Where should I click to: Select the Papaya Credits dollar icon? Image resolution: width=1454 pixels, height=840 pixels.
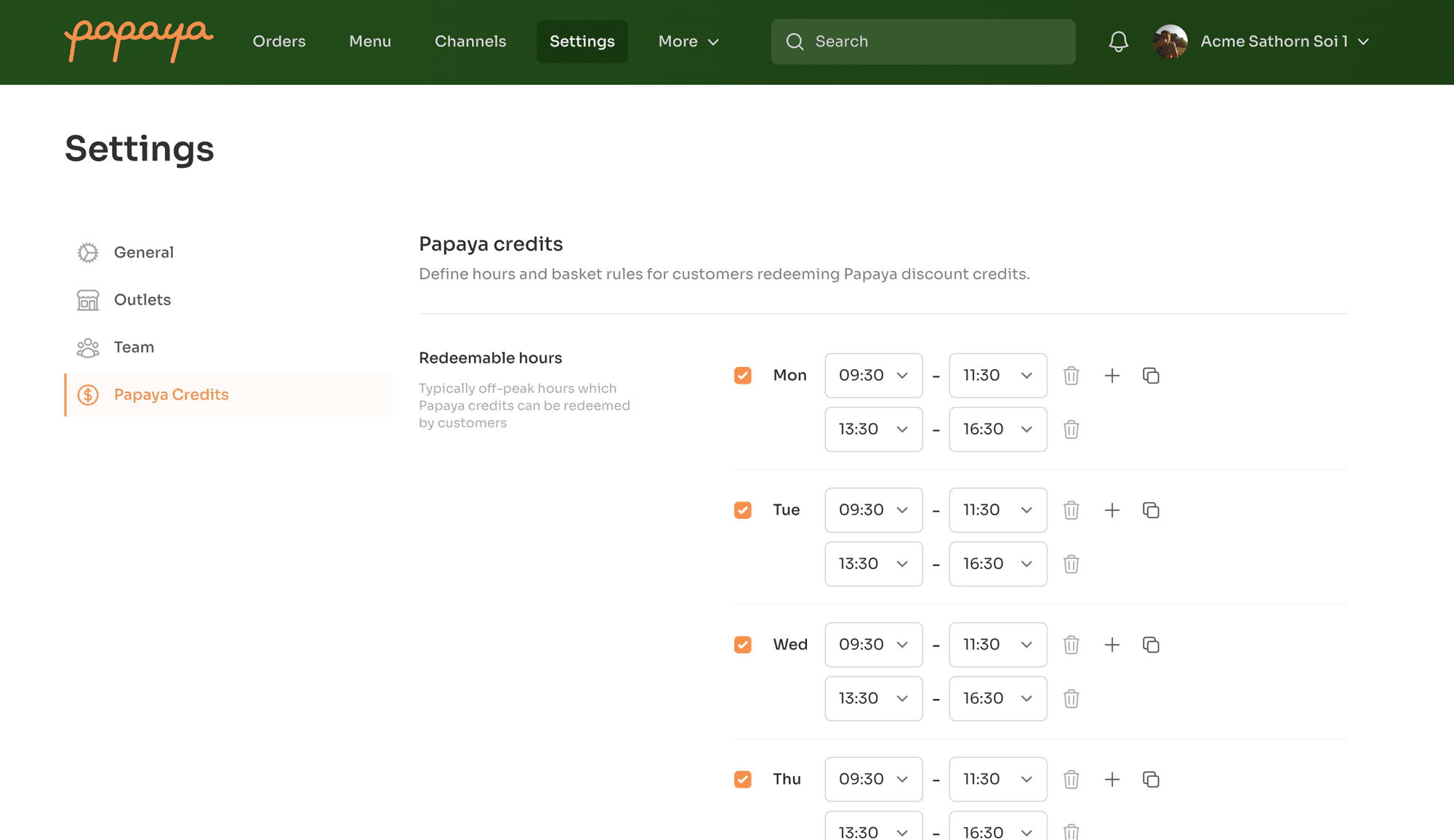coord(87,395)
